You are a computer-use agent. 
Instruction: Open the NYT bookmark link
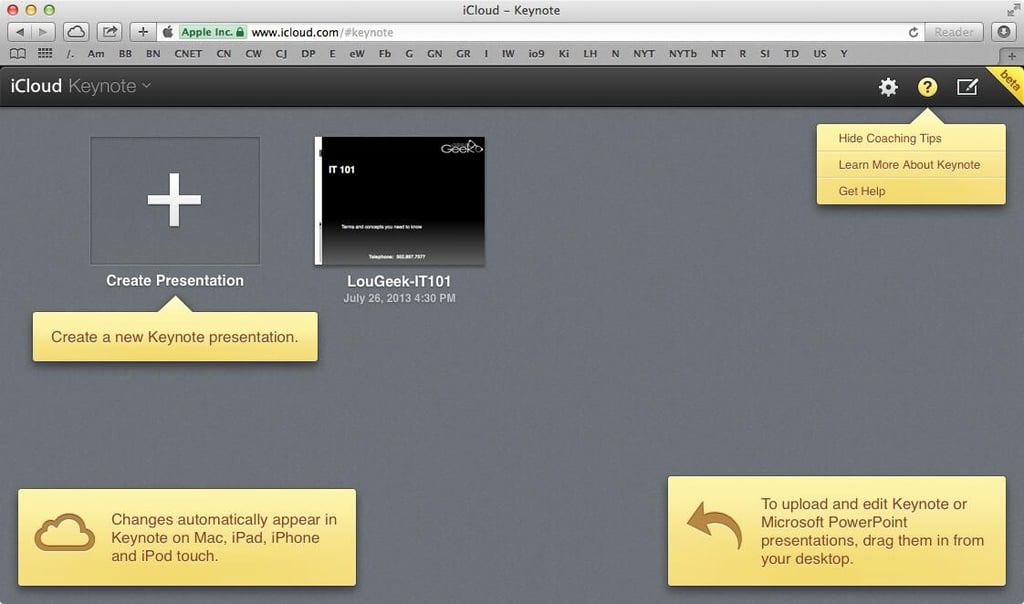coord(643,54)
